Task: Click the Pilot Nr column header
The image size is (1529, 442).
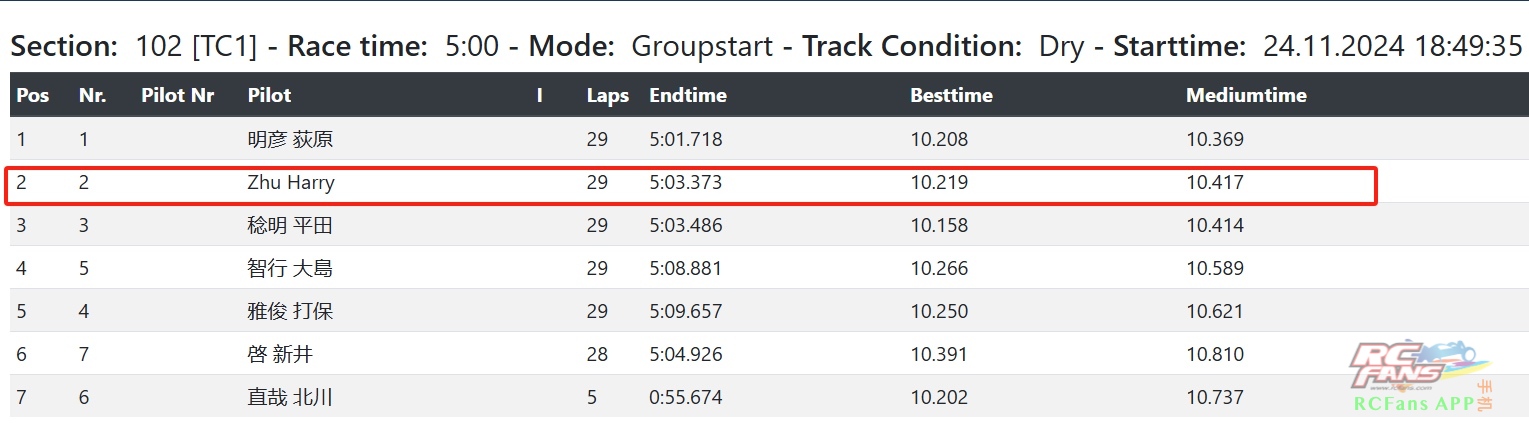Action: (x=178, y=96)
